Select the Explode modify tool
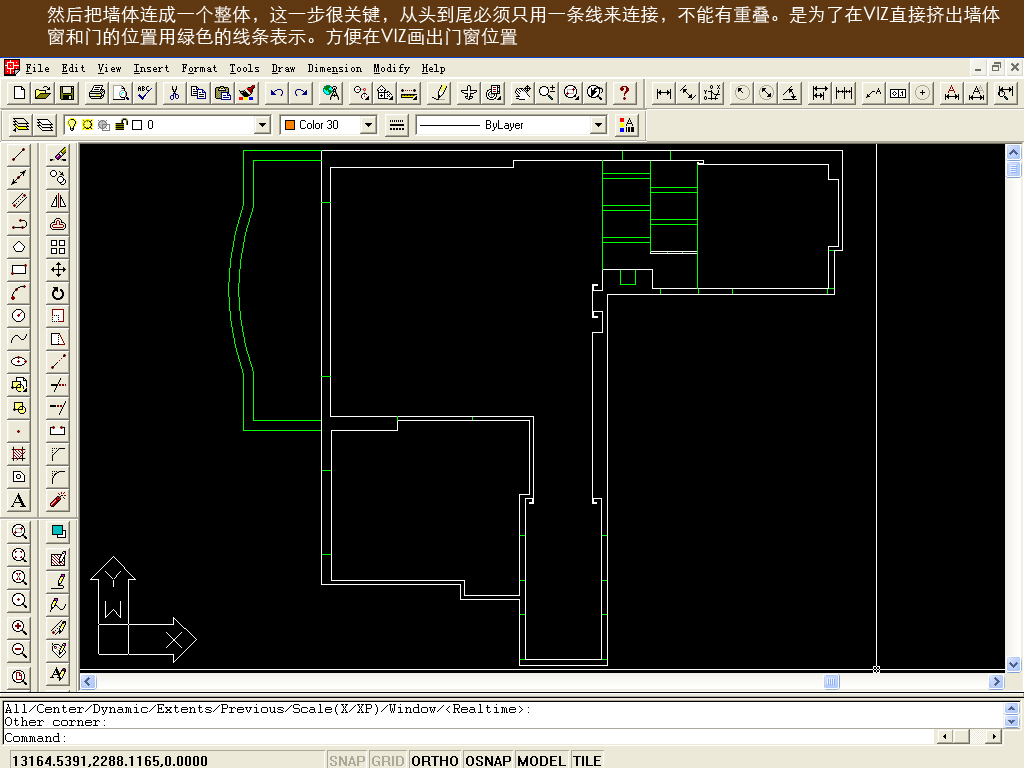 pos(58,500)
